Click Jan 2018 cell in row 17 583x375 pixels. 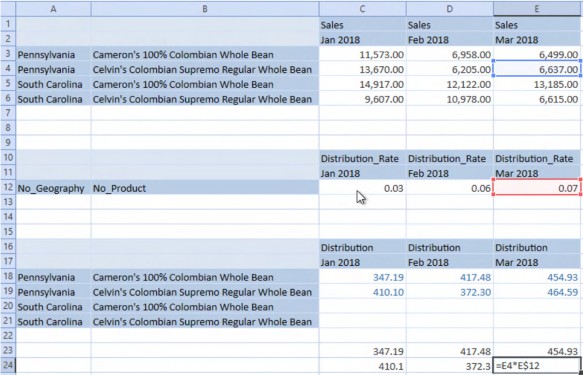362,262
